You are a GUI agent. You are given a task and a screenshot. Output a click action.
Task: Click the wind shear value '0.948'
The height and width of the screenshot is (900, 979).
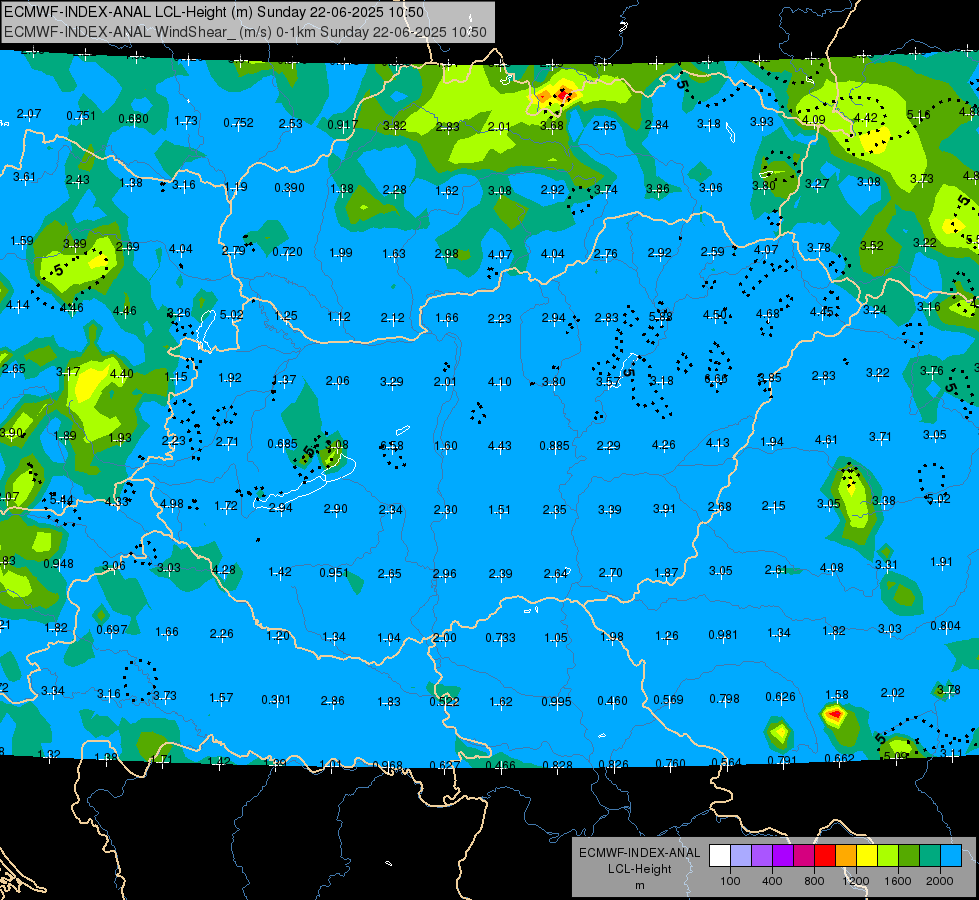click(x=58, y=563)
